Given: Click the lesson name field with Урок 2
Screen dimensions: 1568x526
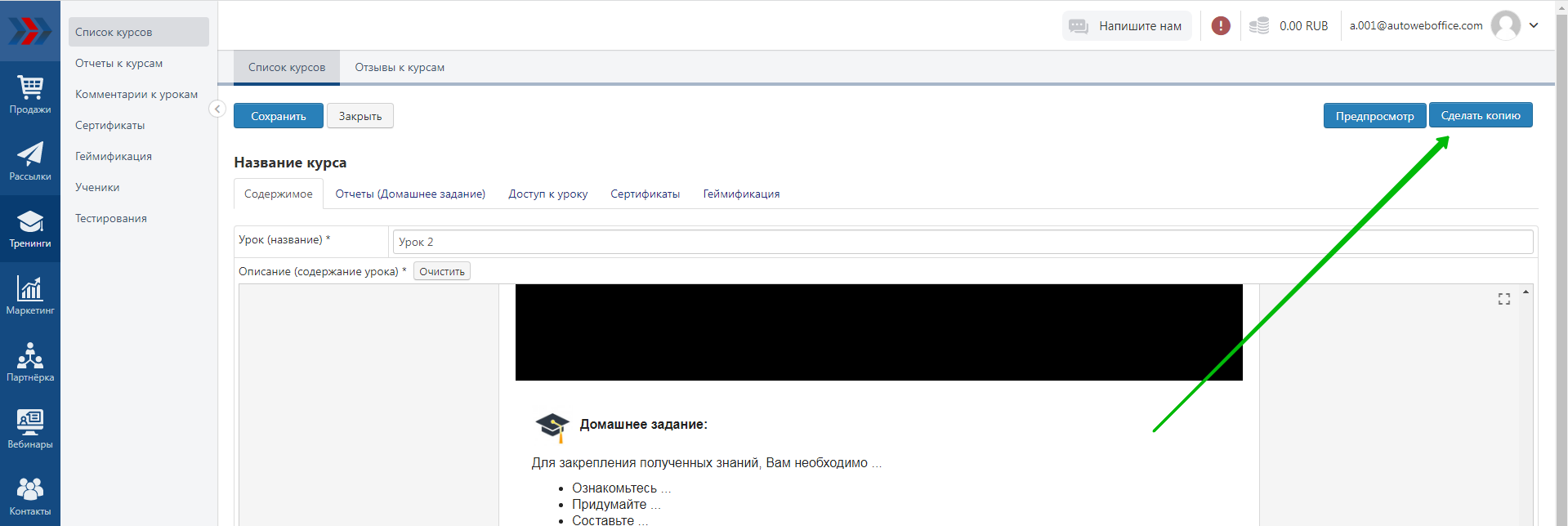Looking at the screenshot, I should pos(962,242).
